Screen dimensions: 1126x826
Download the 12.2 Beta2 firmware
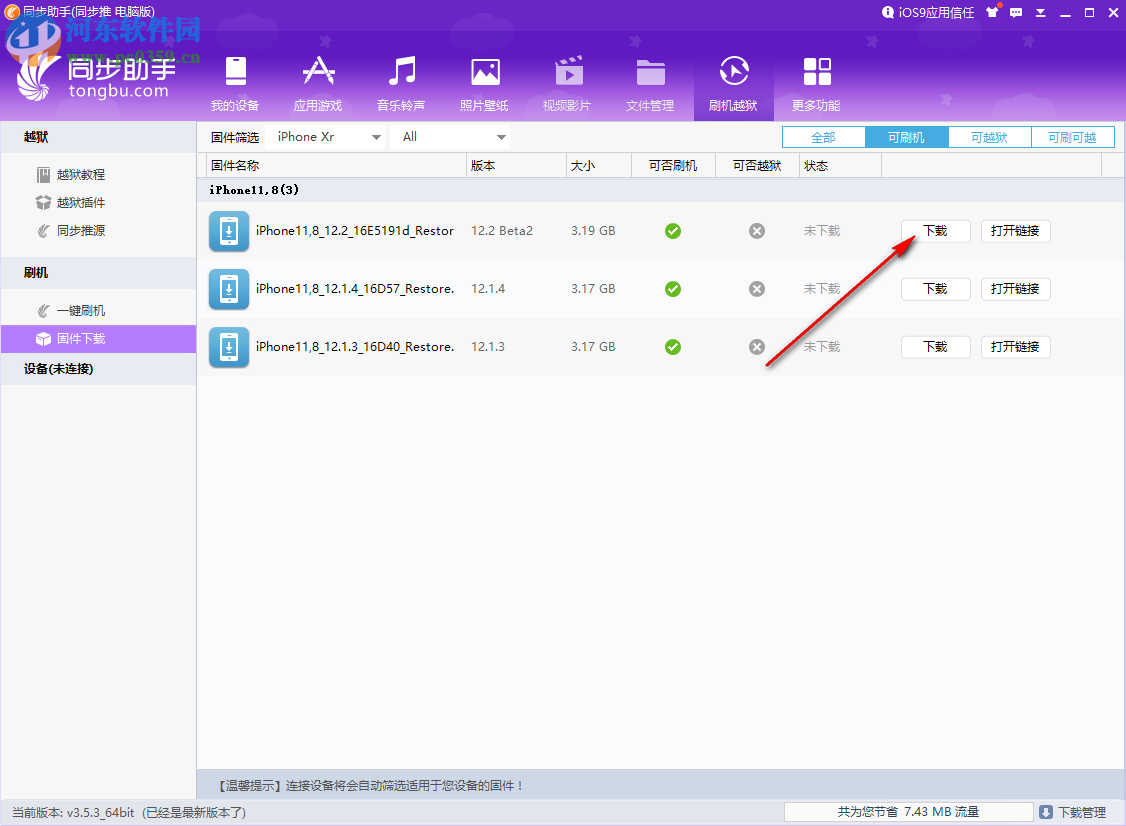pyautogui.click(x=936, y=231)
